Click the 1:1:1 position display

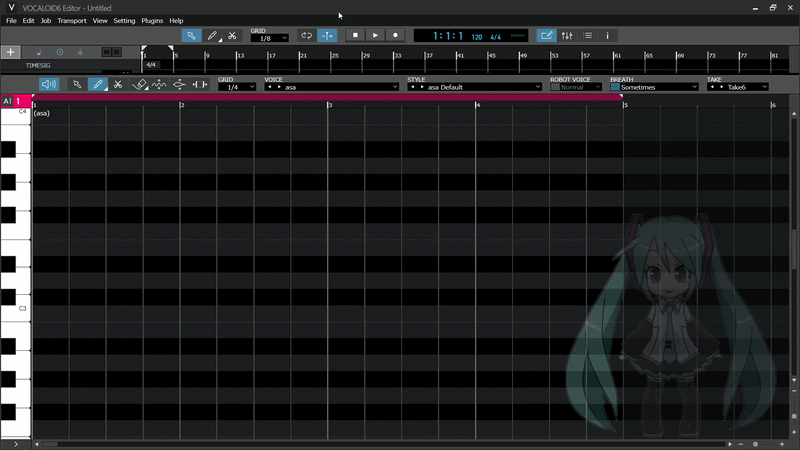(448, 36)
